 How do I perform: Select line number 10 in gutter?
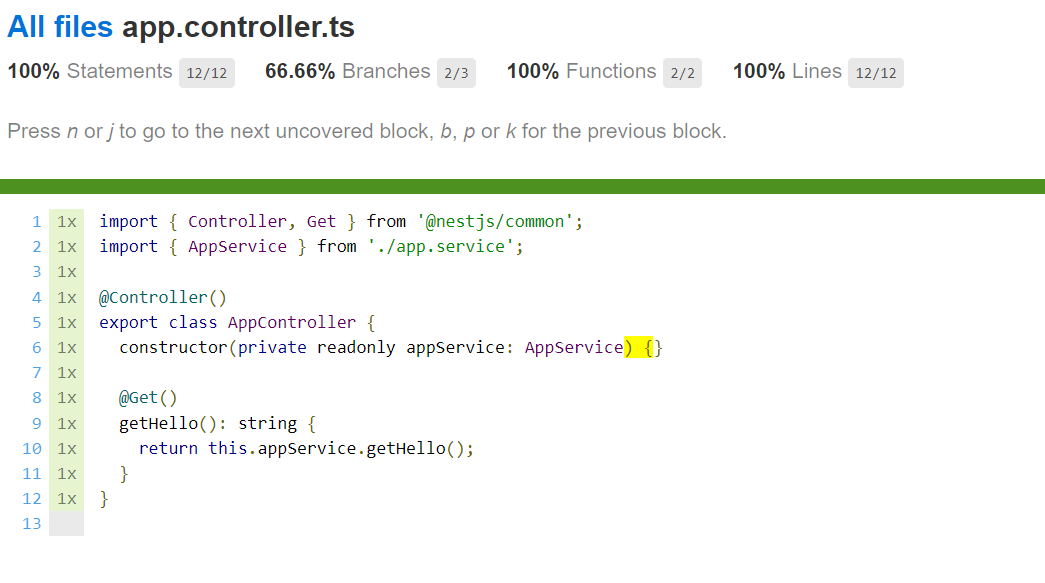[32, 448]
